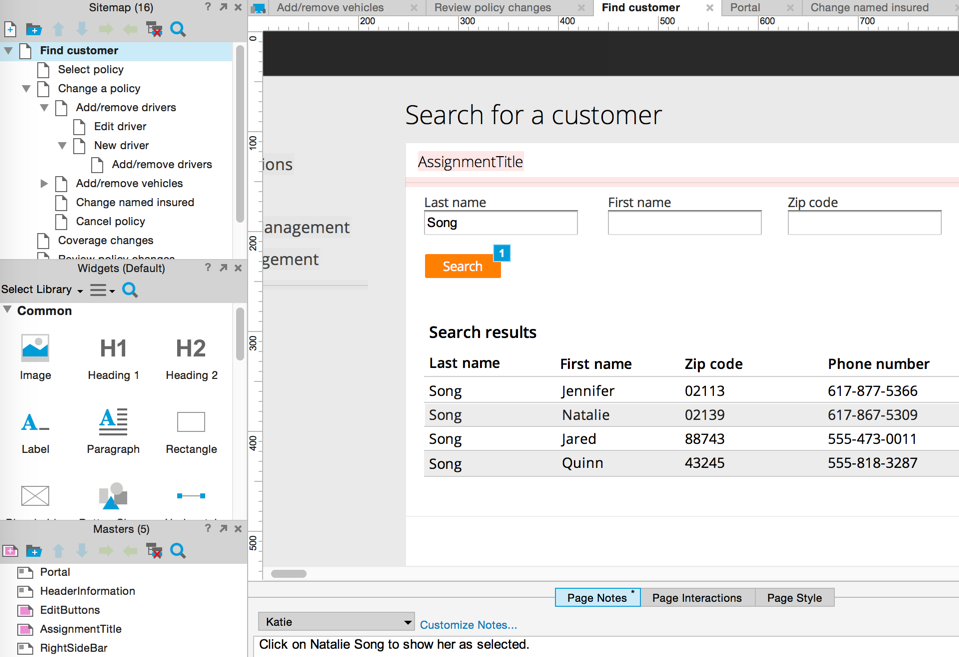Indent page using Sitemap green right arrow
Viewport: 959px width, 657px height.
106,29
